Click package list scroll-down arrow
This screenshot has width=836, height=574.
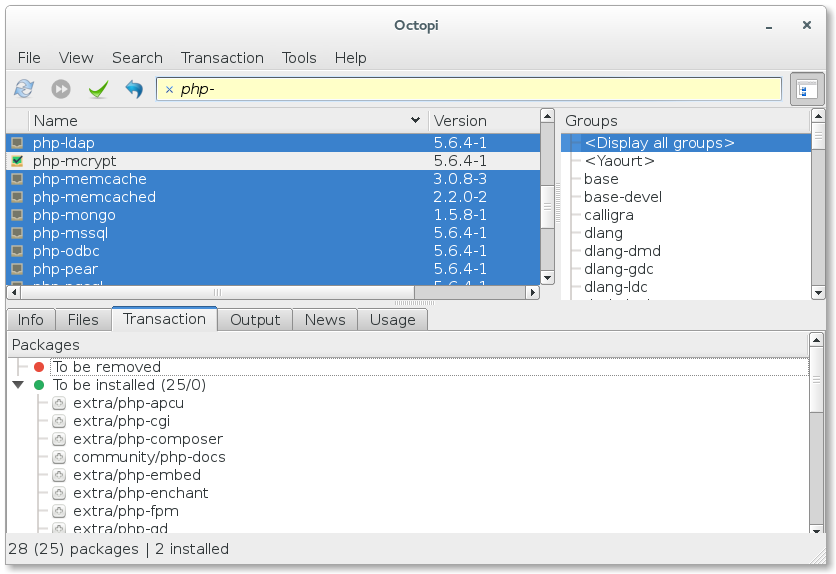(x=547, y=278)
